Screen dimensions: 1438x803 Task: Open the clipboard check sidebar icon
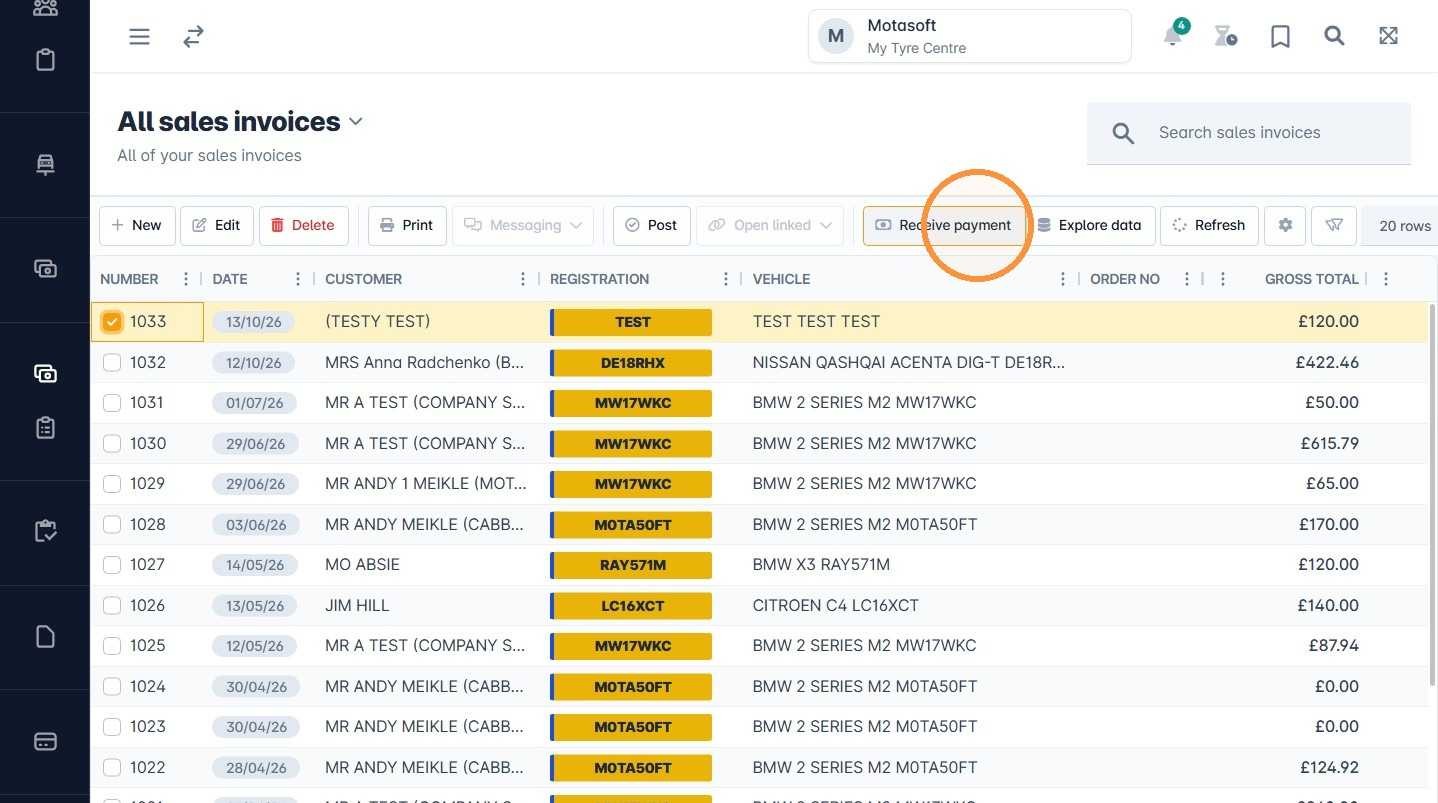pos(45,531)
